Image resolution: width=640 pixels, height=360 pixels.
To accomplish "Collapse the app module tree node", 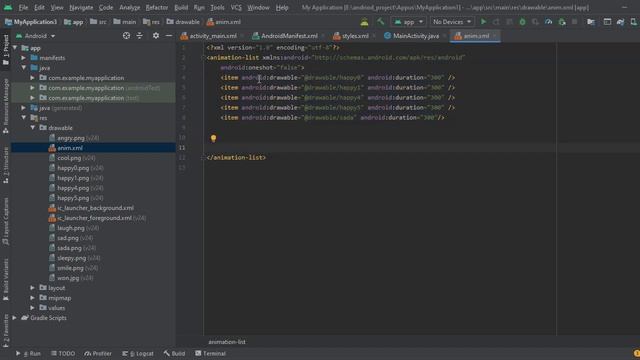I will [x=15, y=48].
